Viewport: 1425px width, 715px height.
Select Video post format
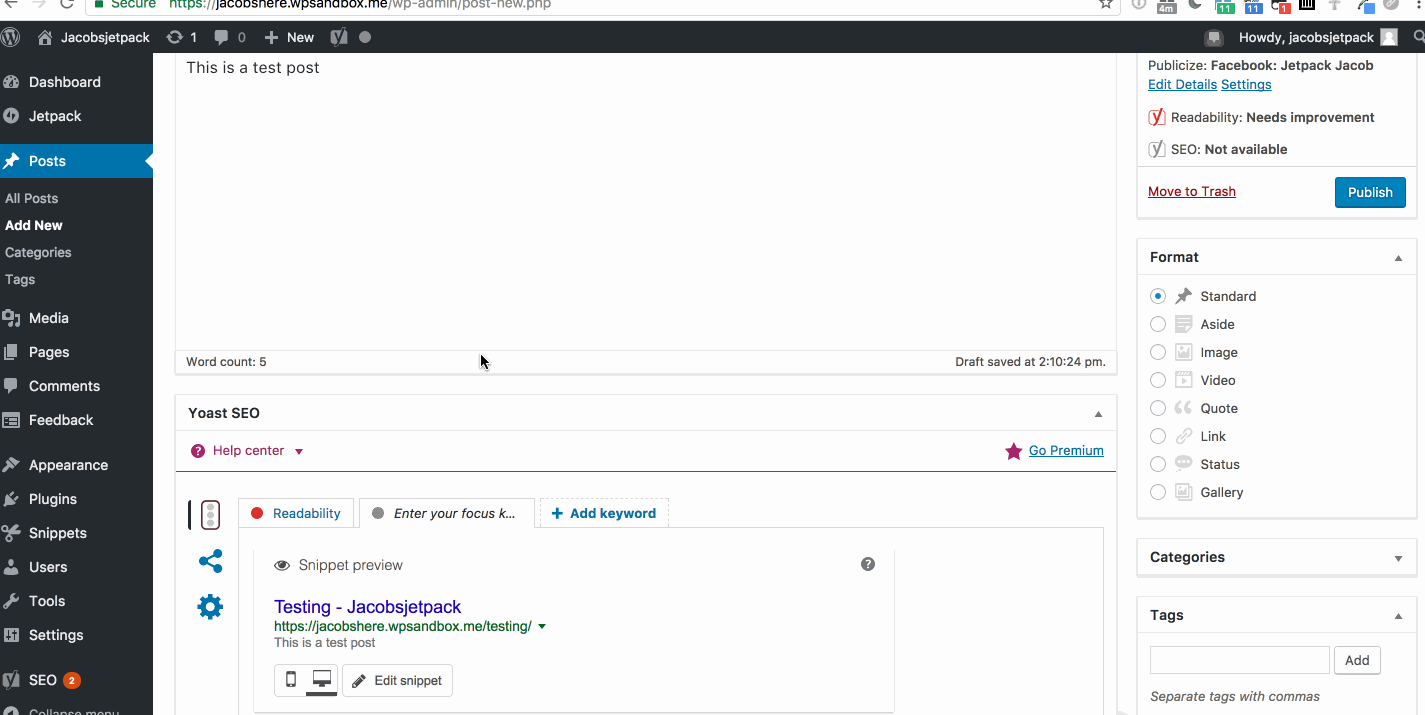1158,380
